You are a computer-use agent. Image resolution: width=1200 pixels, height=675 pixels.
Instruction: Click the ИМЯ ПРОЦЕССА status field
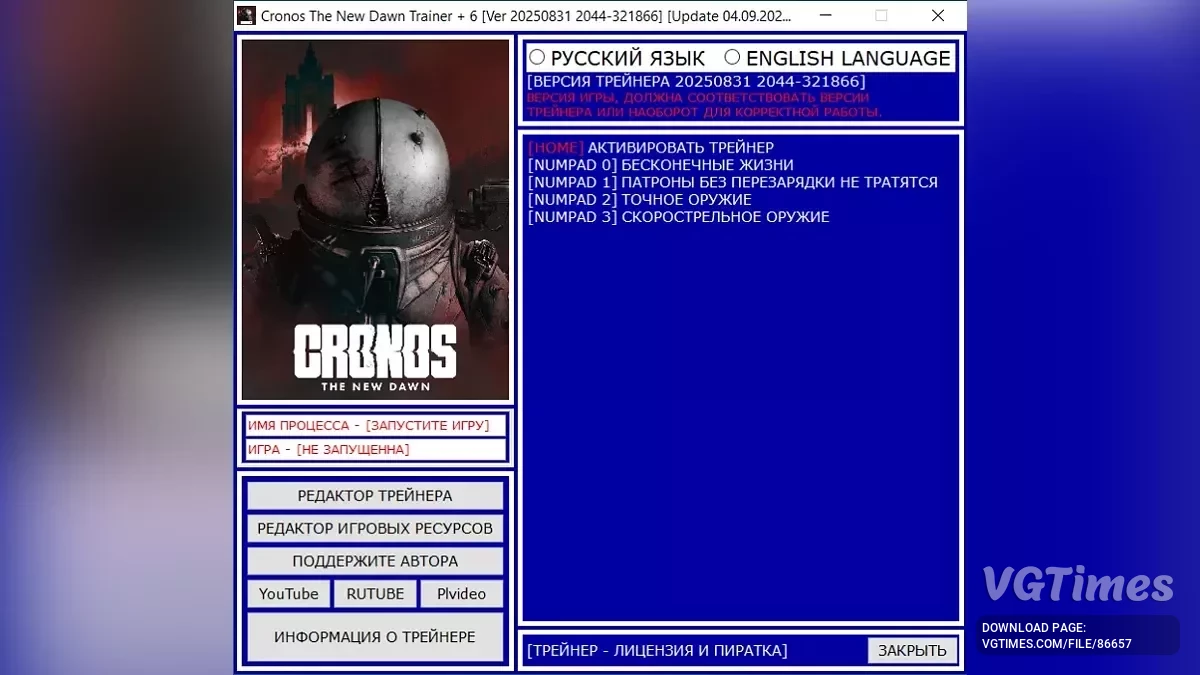(x=374, y=425)
